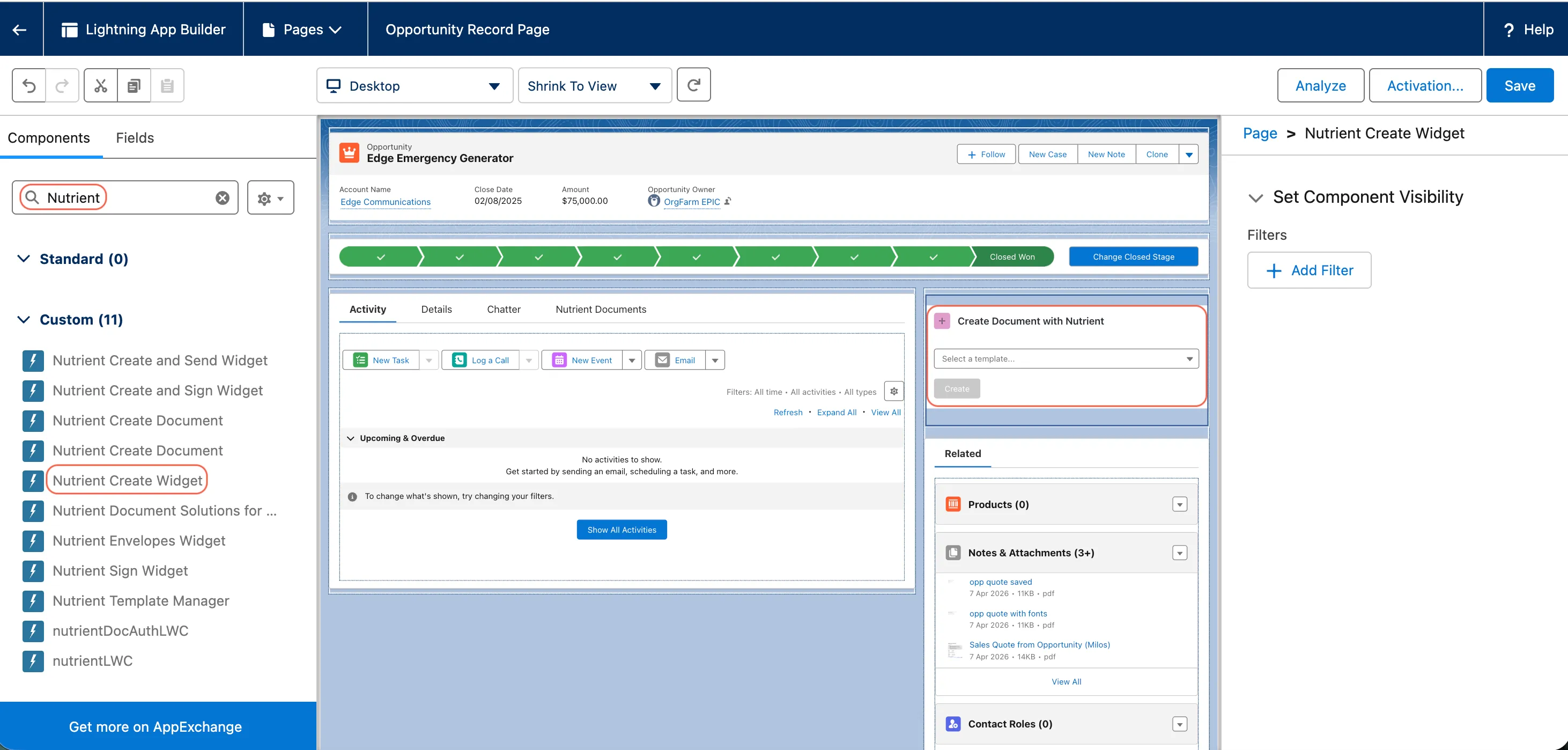Click the Edge Communications account link
1568x750 pixels.
tap(386, 202)
